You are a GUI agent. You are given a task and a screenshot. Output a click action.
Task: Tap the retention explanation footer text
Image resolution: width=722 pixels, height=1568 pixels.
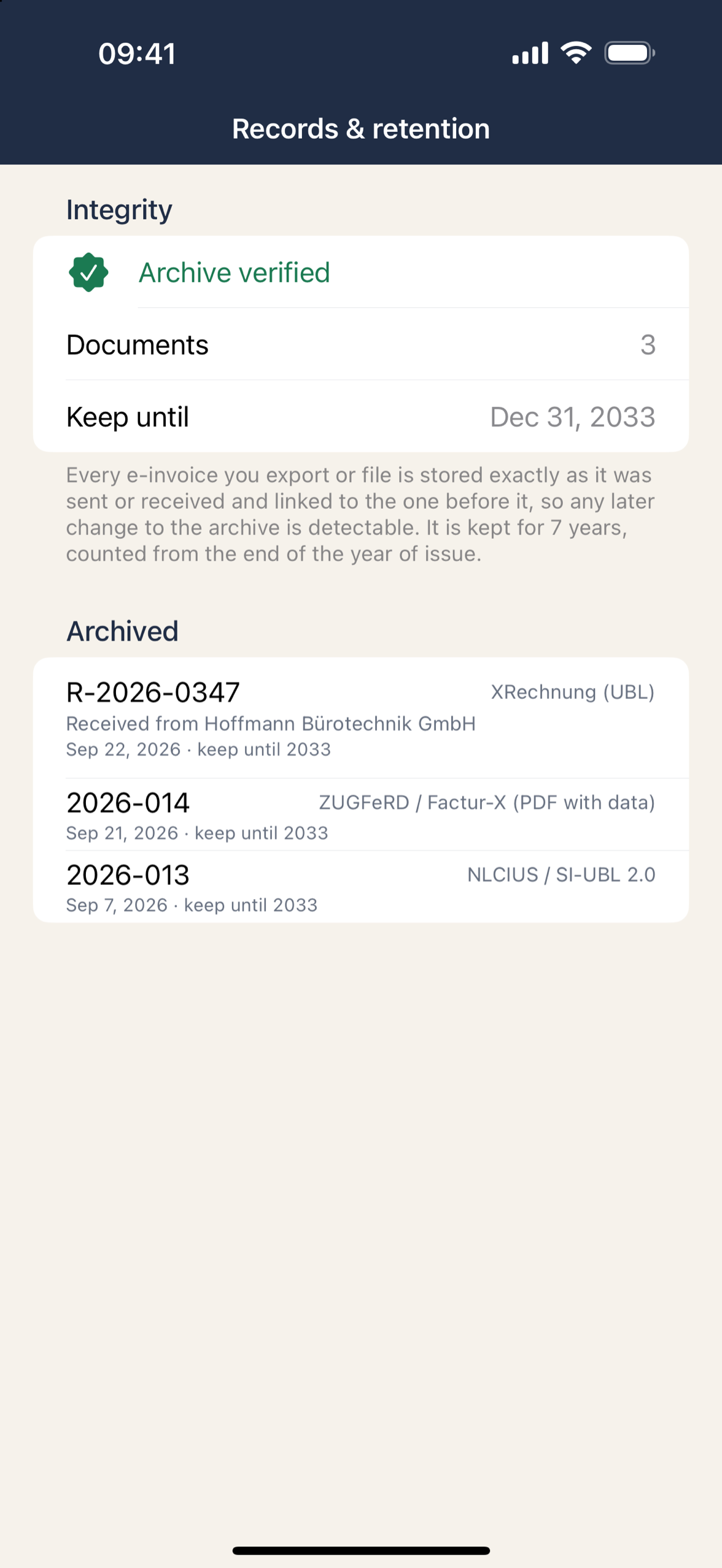(360, 514)
